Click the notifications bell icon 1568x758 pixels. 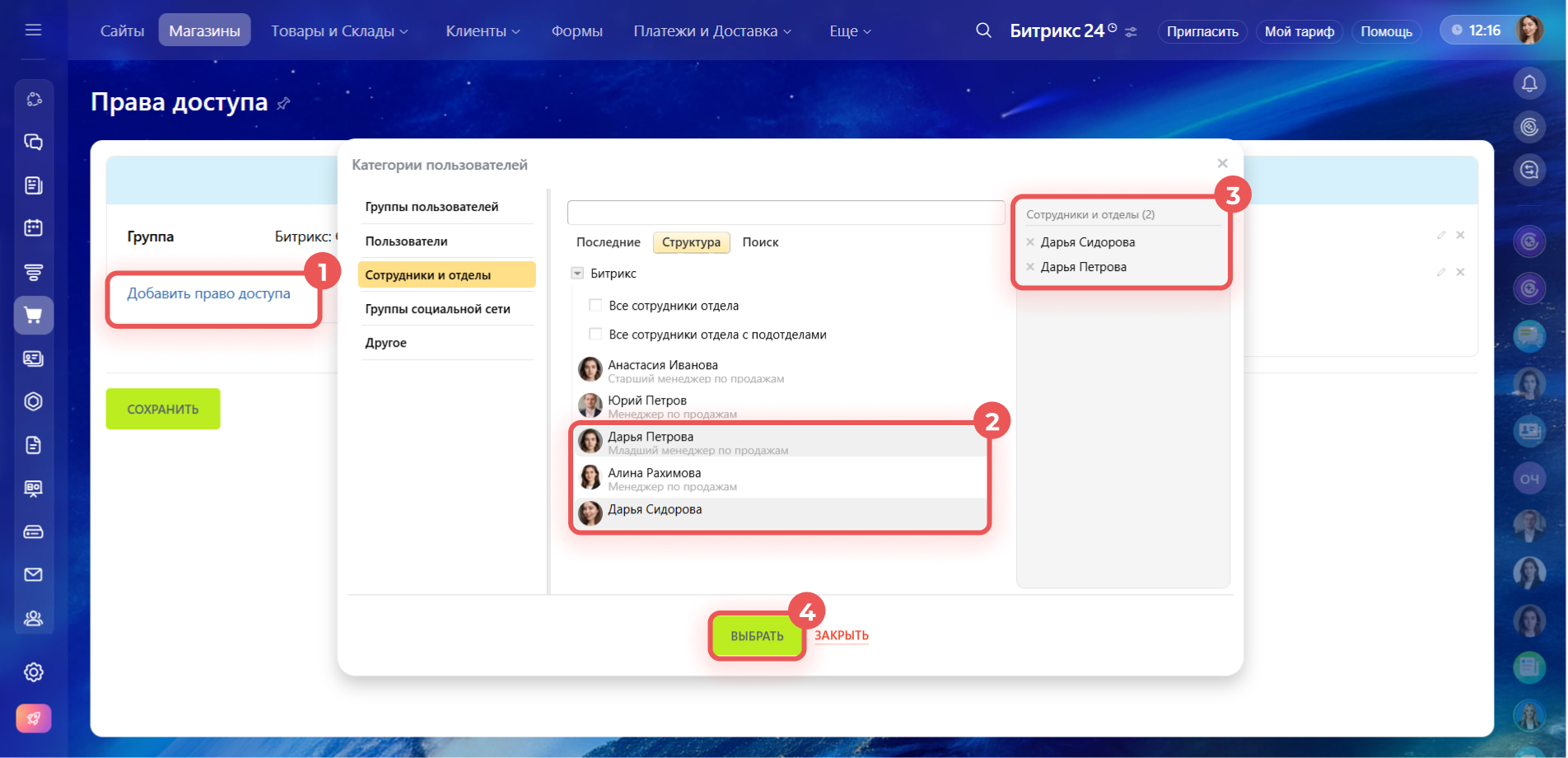[1529, 83]
